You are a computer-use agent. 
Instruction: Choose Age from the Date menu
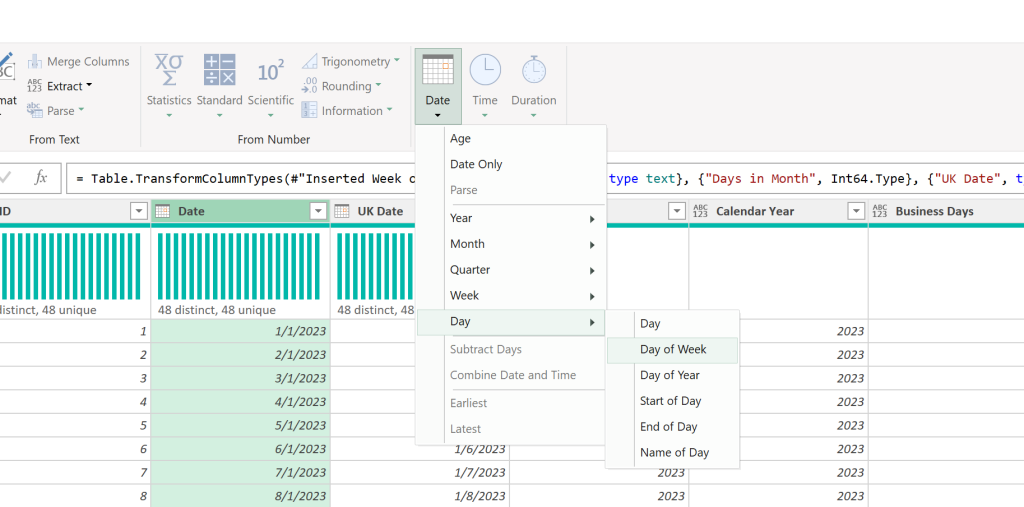[x=511, y=139]
